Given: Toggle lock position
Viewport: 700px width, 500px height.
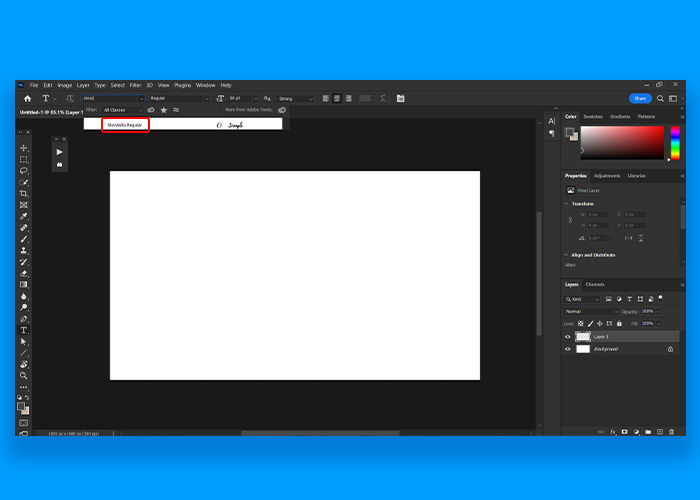Looking at the screenshot, I should [x=600, y=324].
